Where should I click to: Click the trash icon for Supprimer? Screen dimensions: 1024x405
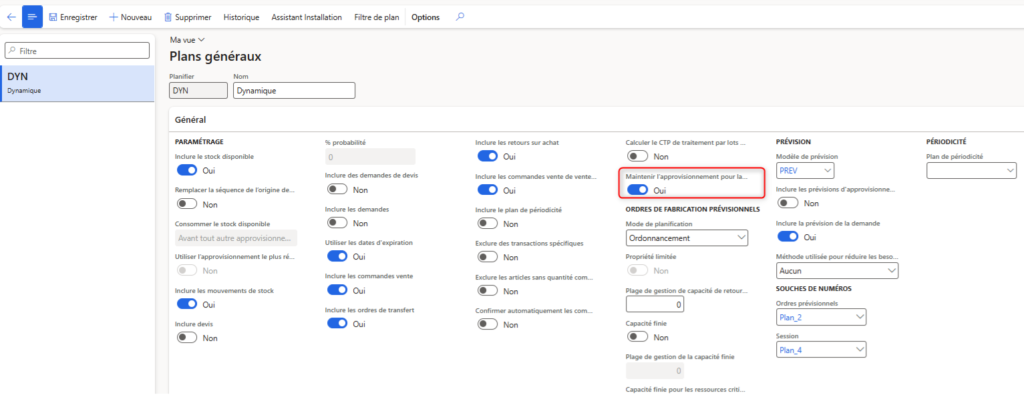(x=168, y=17)
